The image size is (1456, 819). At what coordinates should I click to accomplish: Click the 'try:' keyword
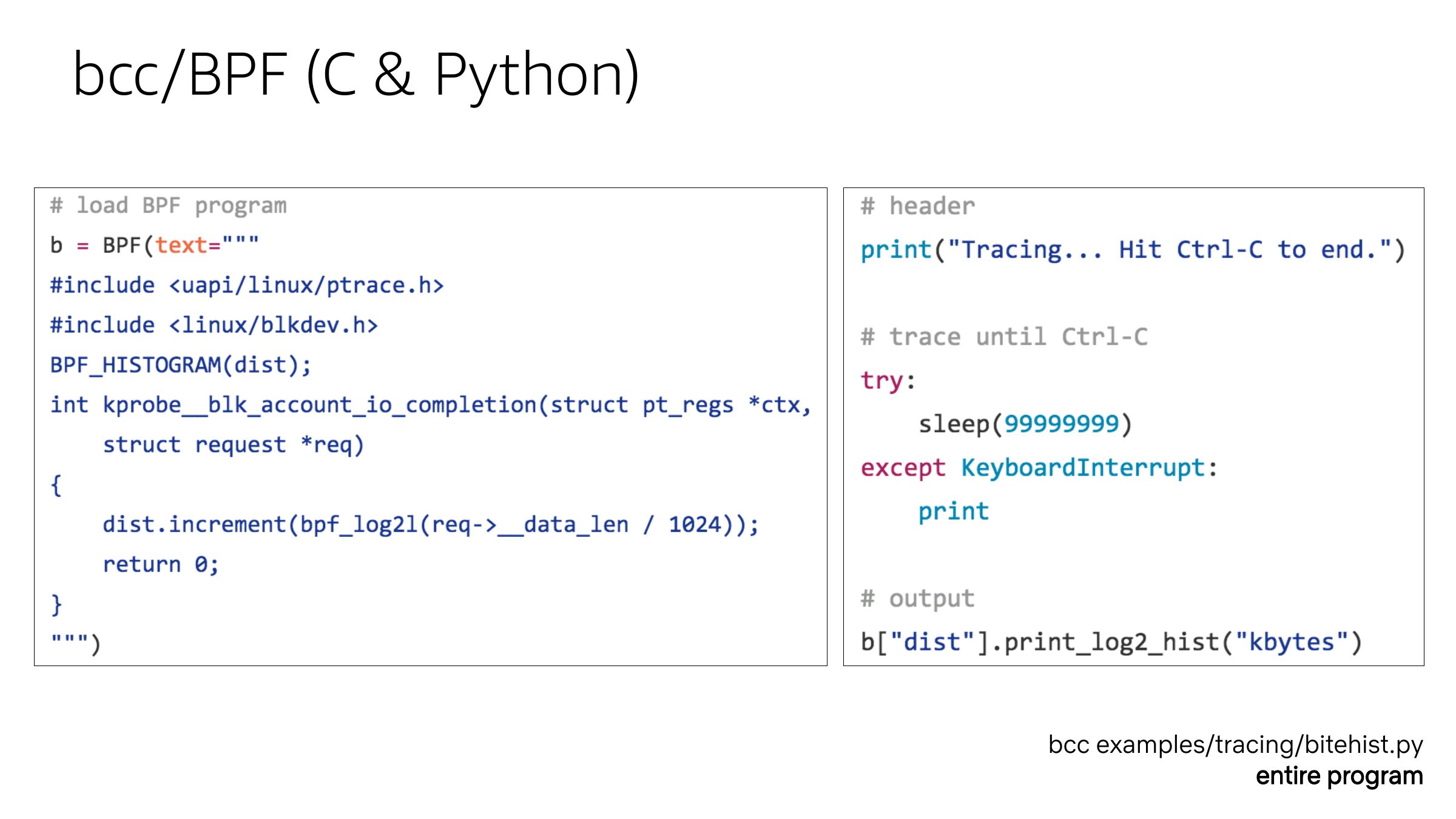click(x=887, y=381)
